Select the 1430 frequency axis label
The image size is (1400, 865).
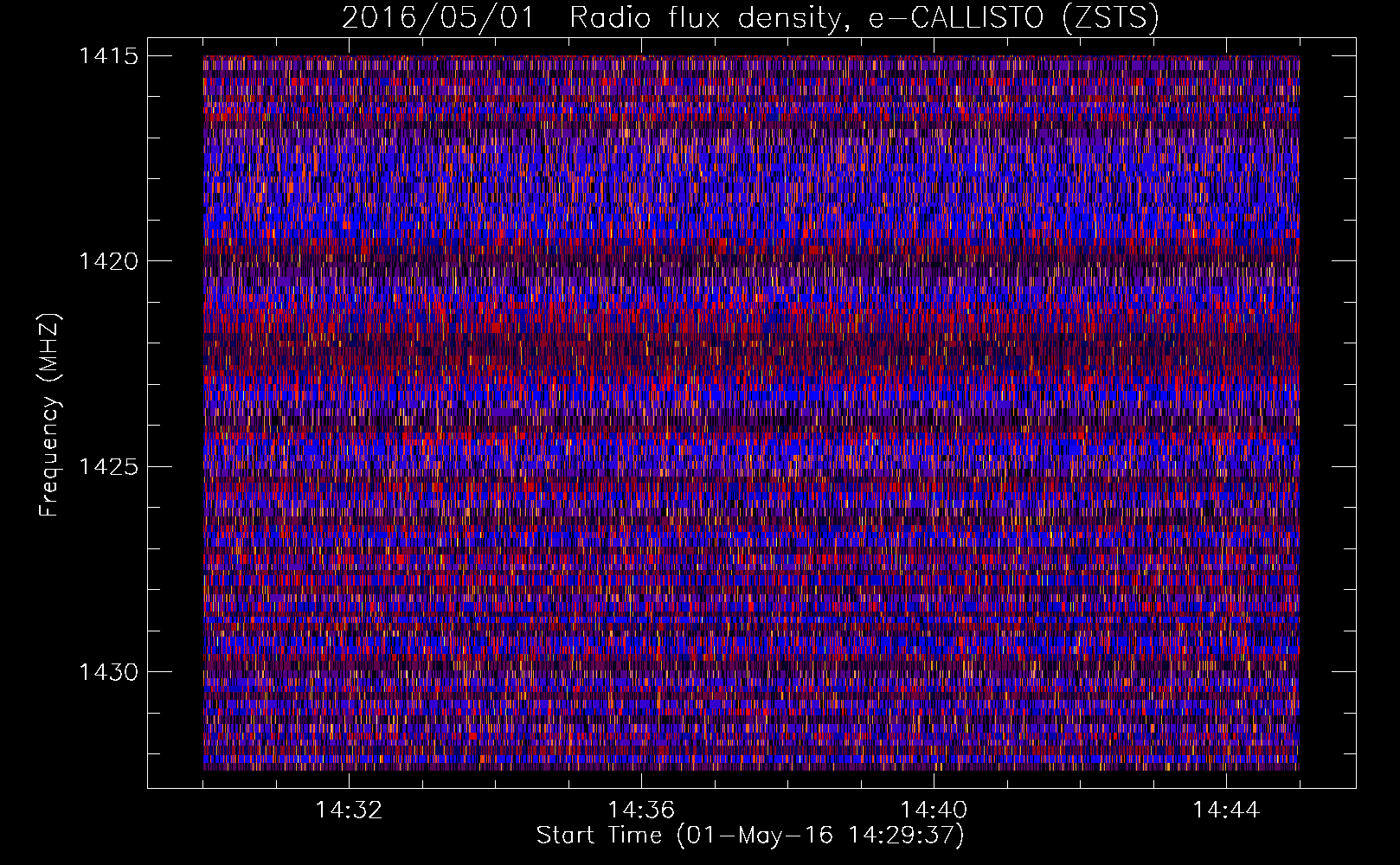coord(108,672)
